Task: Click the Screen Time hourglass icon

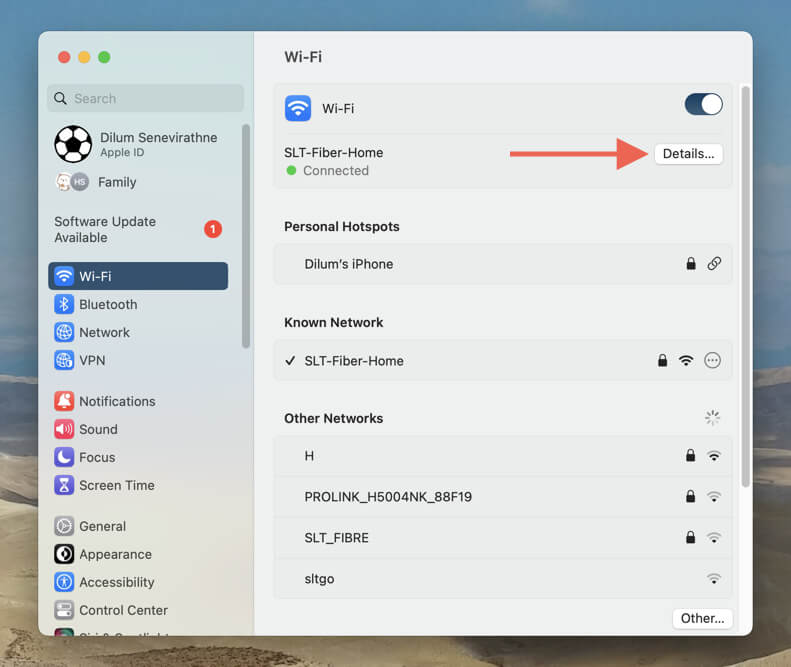Action: pos(64,485)
